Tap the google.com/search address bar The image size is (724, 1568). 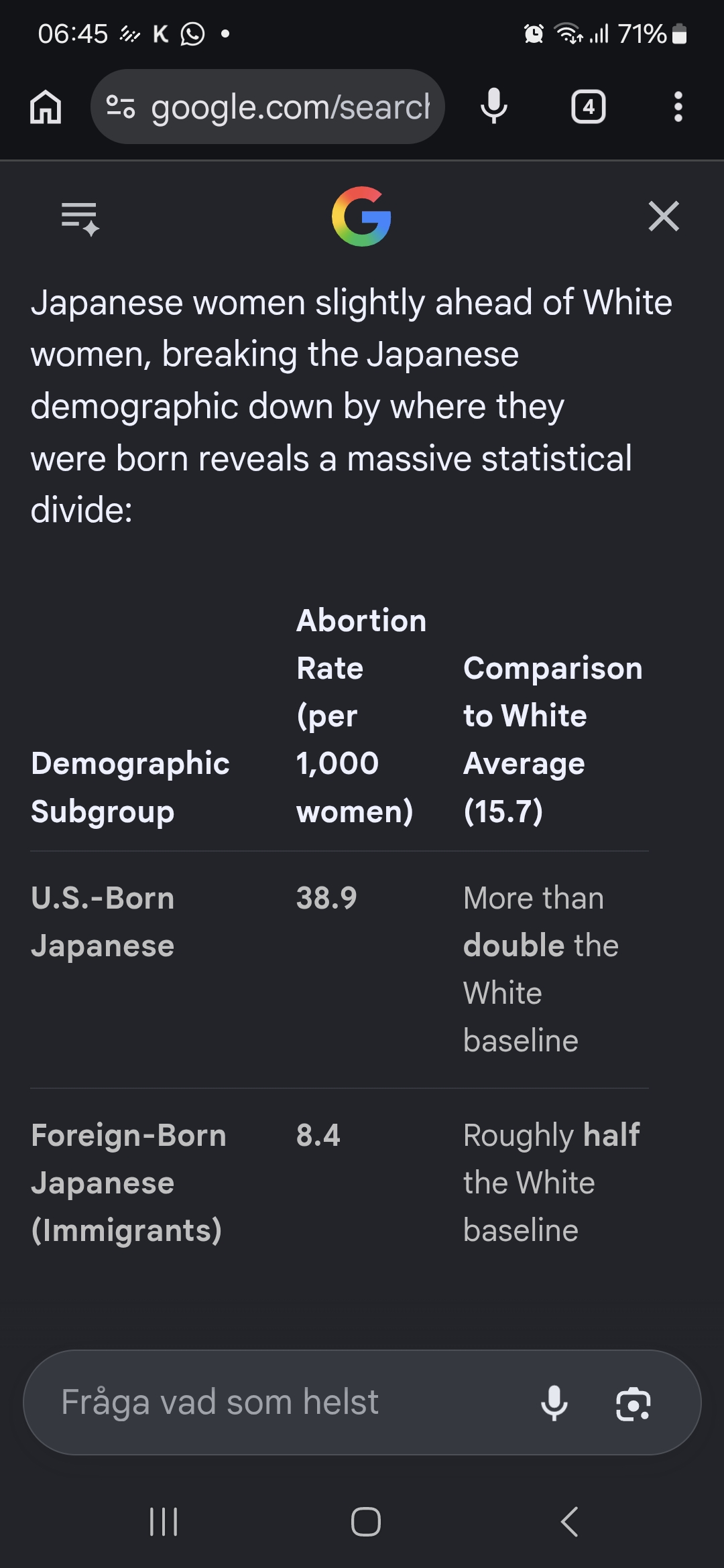267,107
